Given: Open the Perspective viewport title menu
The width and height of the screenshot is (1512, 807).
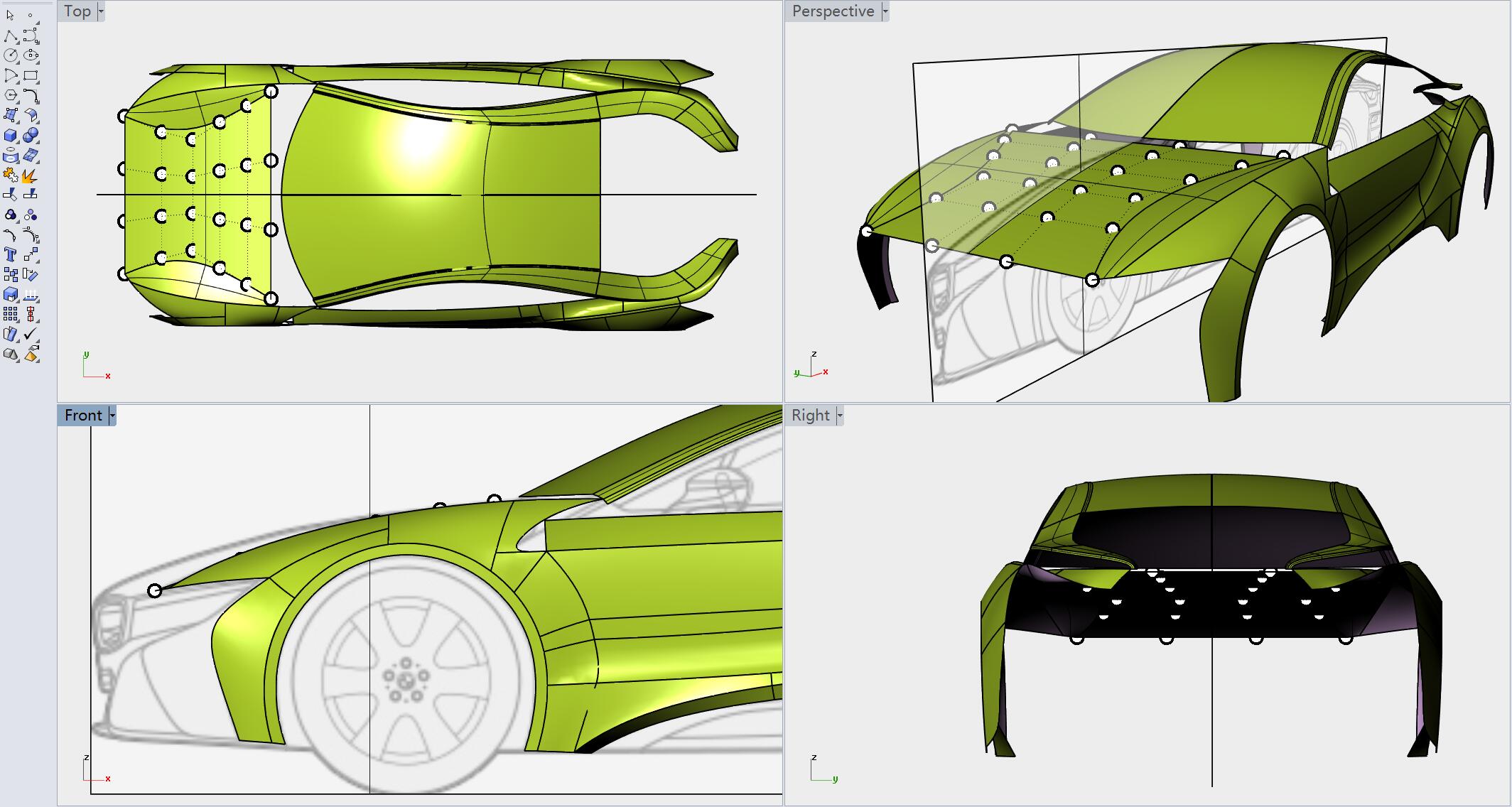Looking at the screenshot, I should 885,11.
